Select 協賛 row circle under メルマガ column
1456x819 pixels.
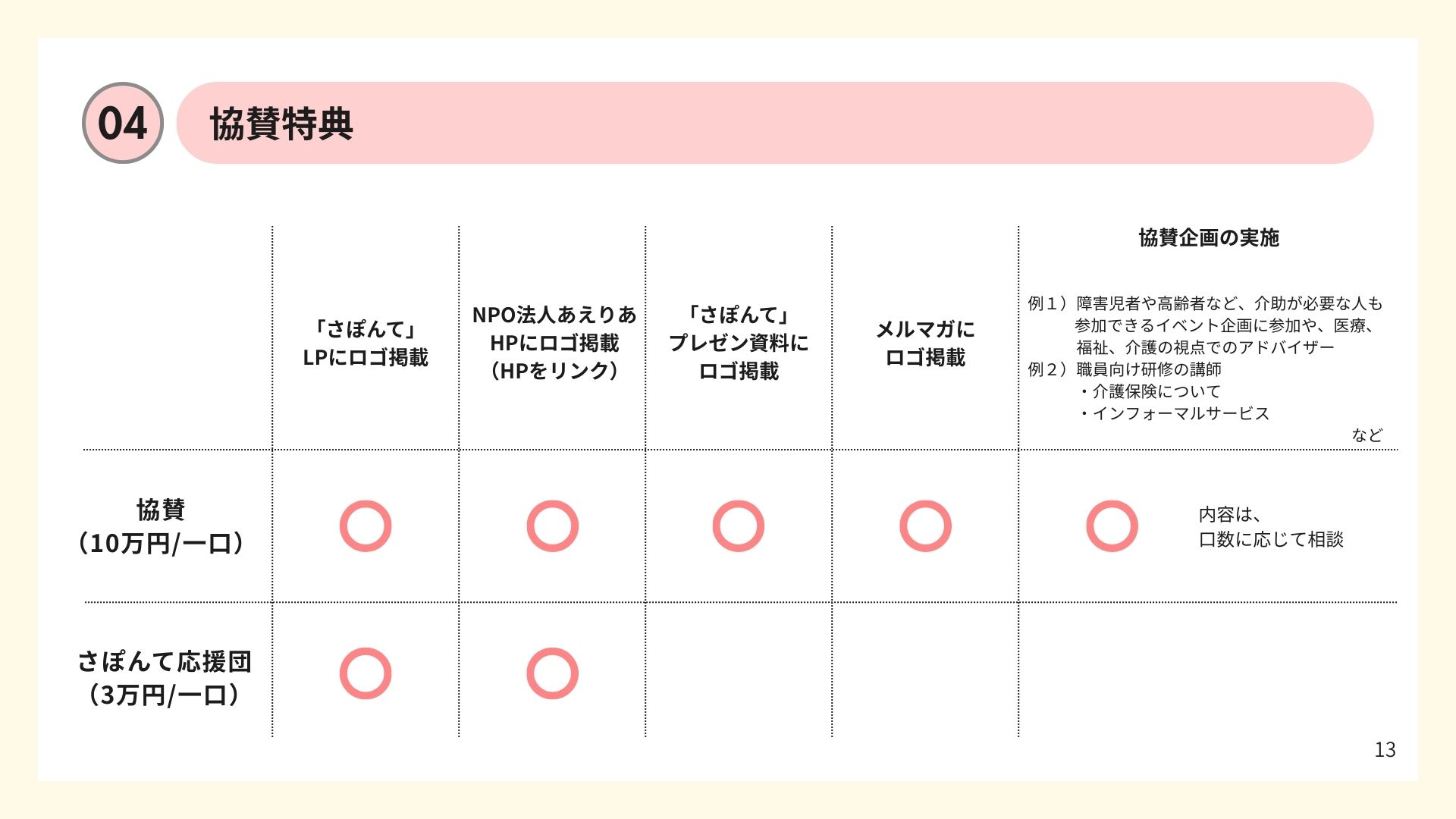pyautogui.click(x=925, y=526)
